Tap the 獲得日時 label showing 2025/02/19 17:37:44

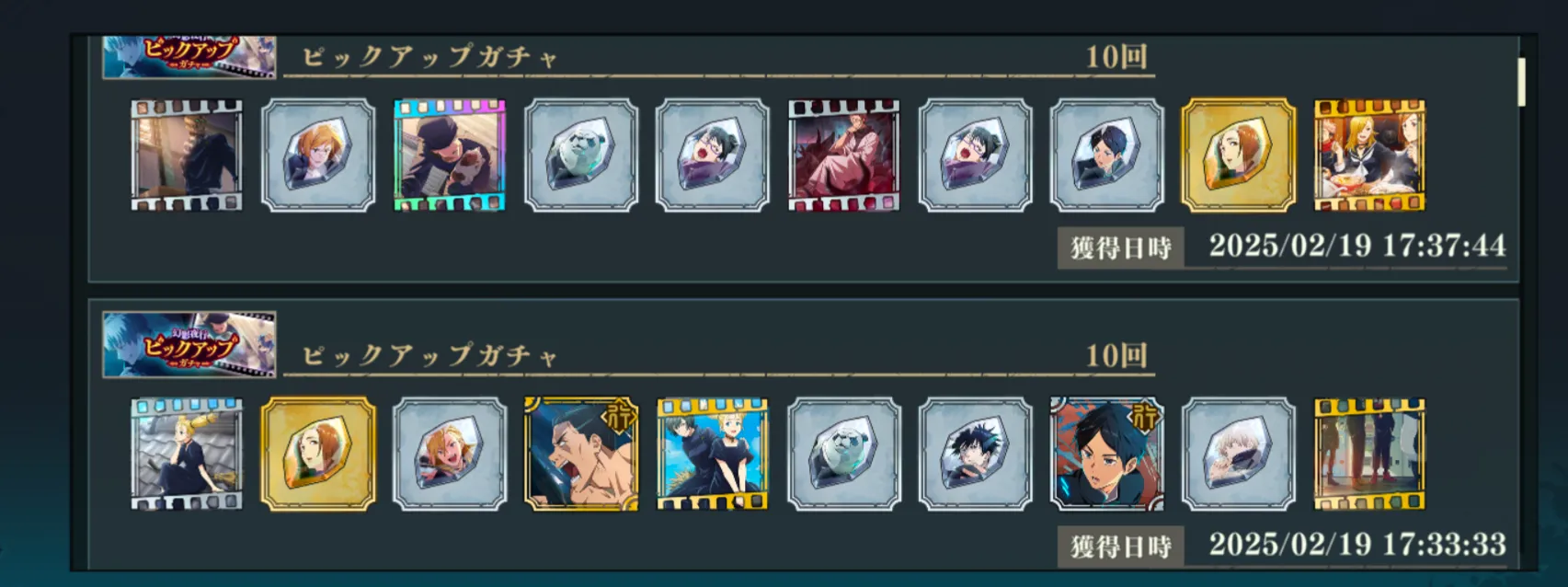coord(1120,247)
